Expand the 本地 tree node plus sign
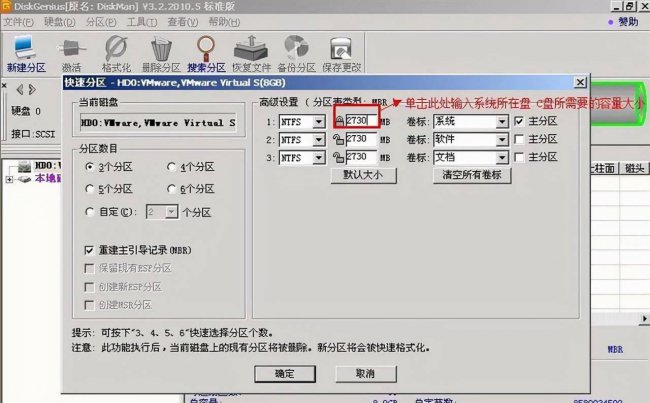 pos(9,179)
